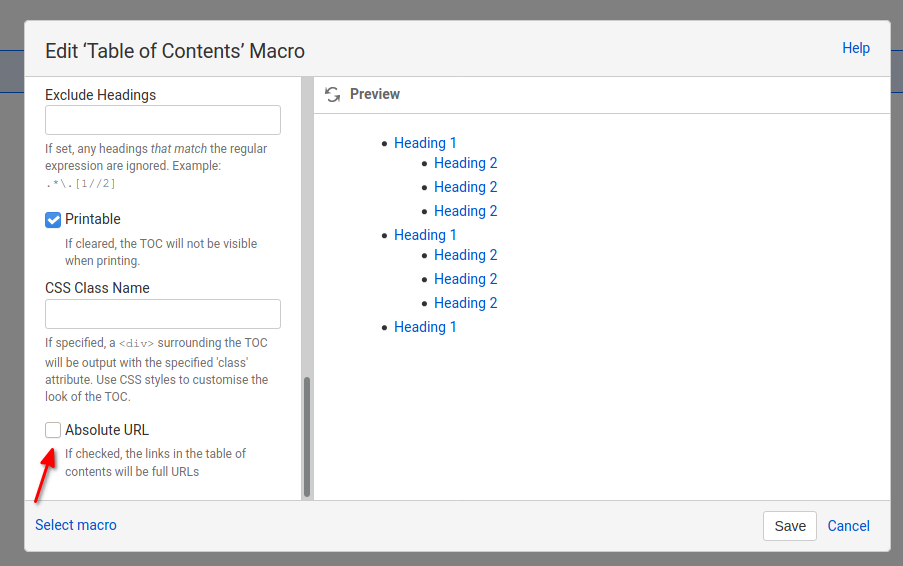The width and height of the screenshot is (903, 566).
Task: Enable the Absolute URL checkbox
Action: [x=53, y=430]
